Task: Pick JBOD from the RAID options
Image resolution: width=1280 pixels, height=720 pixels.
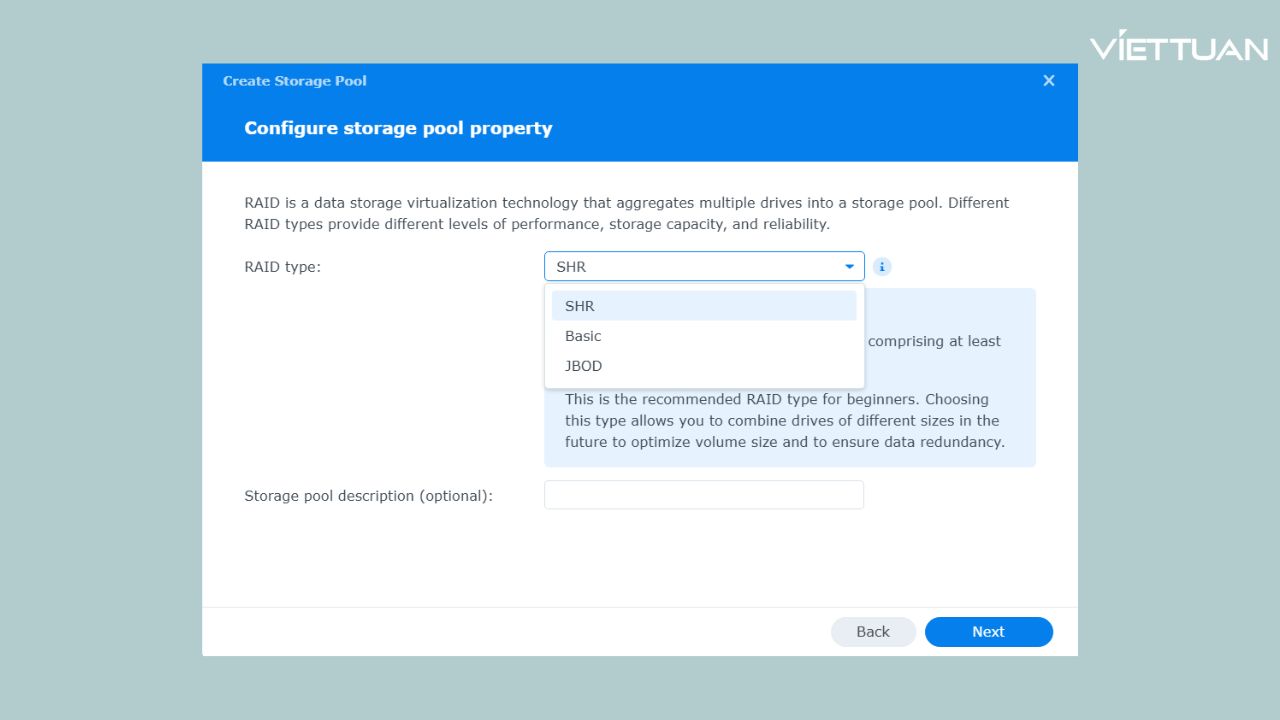Action: [704, 366]
